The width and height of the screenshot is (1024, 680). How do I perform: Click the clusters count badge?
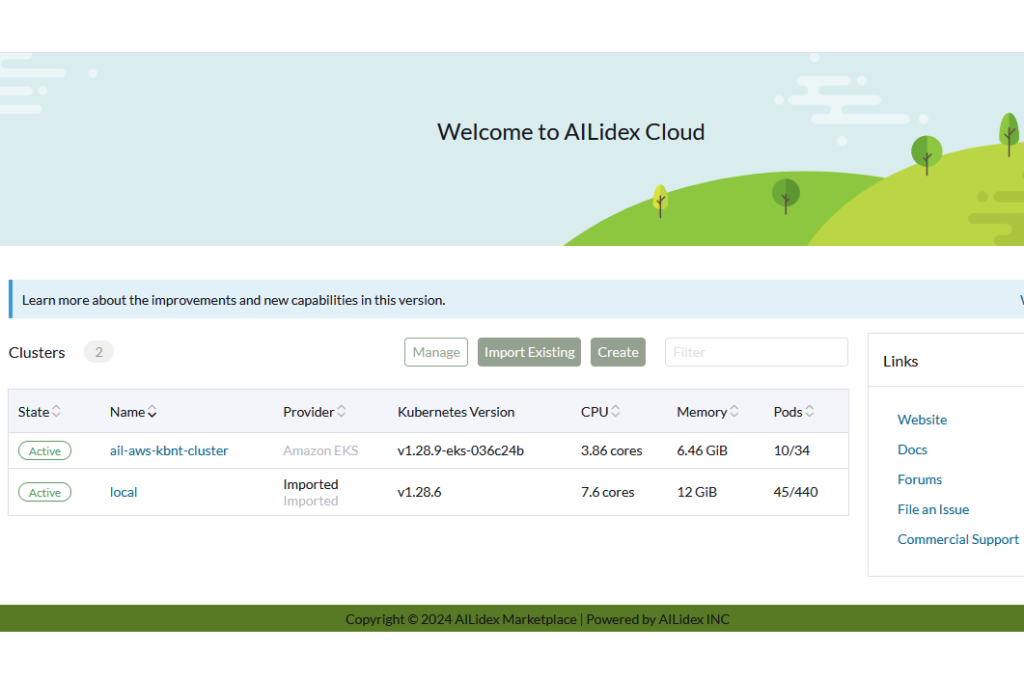(x=99, y=352)
